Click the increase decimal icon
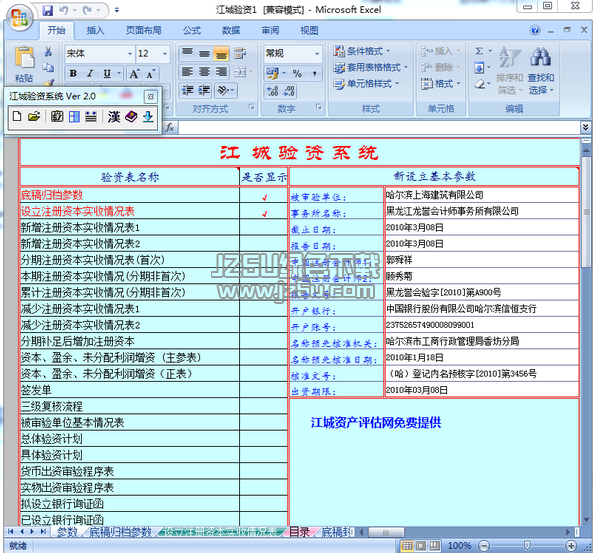Viewport: 593px width, 553px height. (x=272, y=91)
